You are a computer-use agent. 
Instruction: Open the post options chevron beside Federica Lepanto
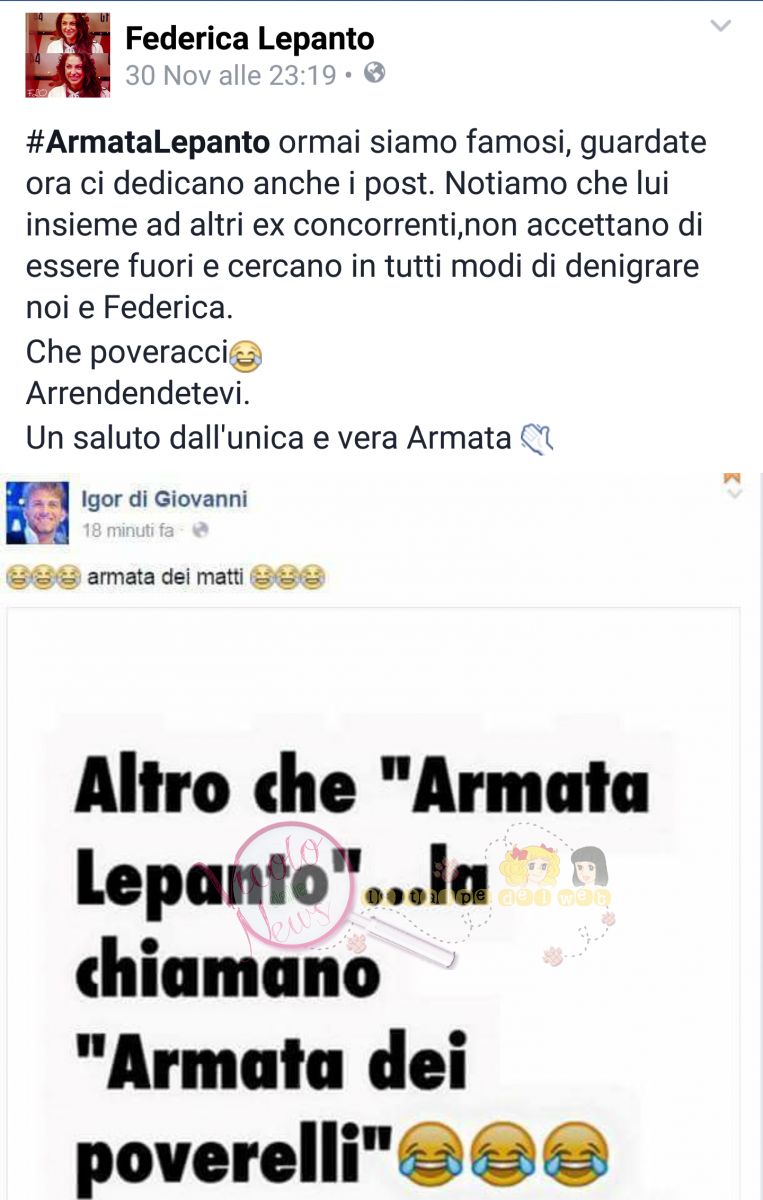click(x=720, y=28)
